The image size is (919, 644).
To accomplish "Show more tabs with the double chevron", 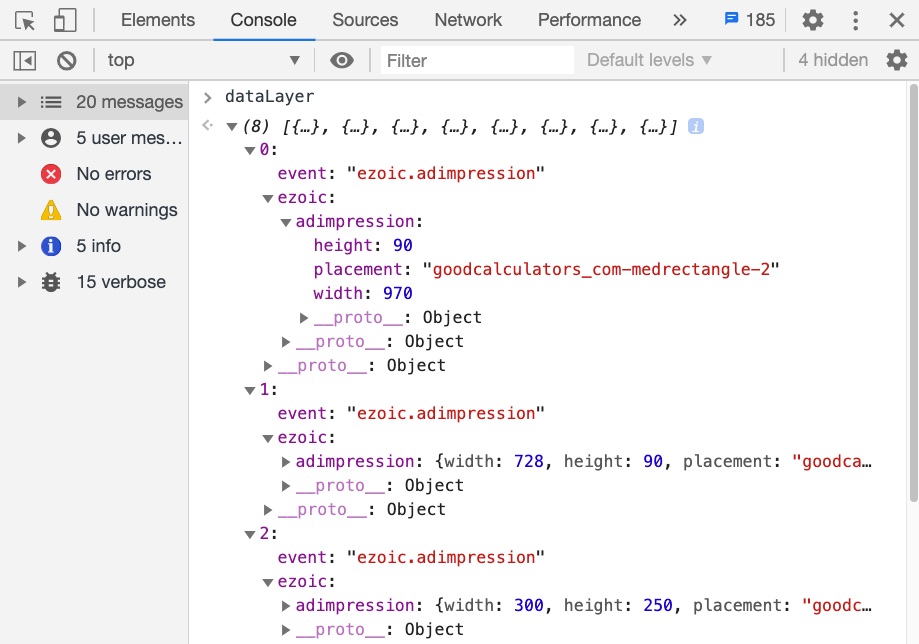I will 680,20.
